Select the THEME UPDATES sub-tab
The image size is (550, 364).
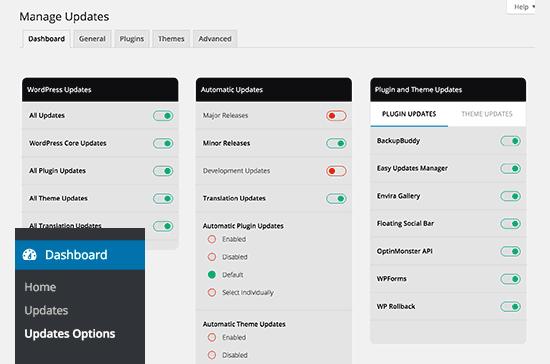point(487,114)
